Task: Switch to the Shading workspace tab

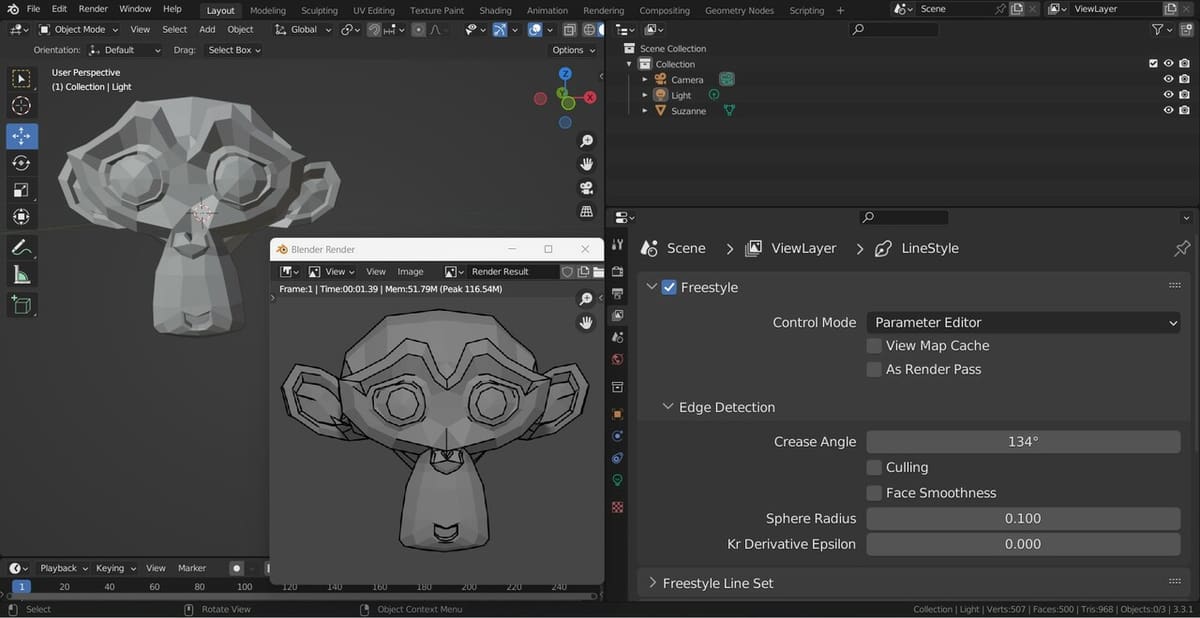Action: (x=495, y=10)
